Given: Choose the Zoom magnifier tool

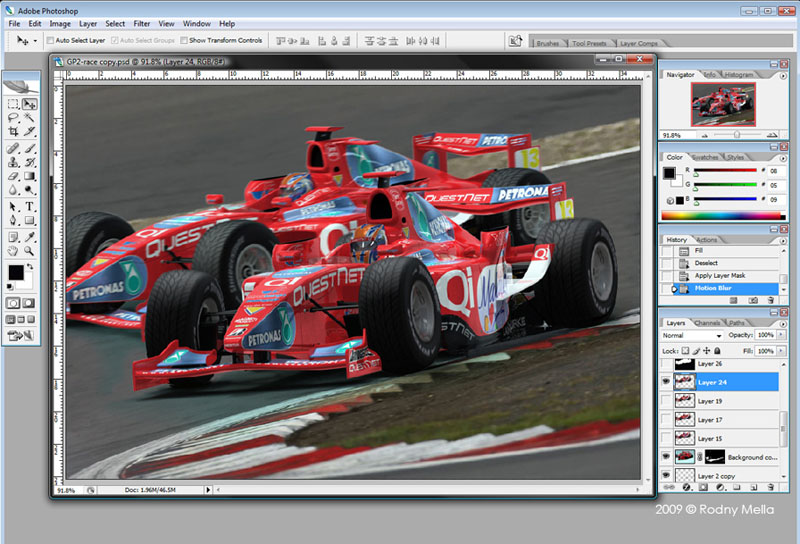Looking at the screenshot, I should (29, 251).
